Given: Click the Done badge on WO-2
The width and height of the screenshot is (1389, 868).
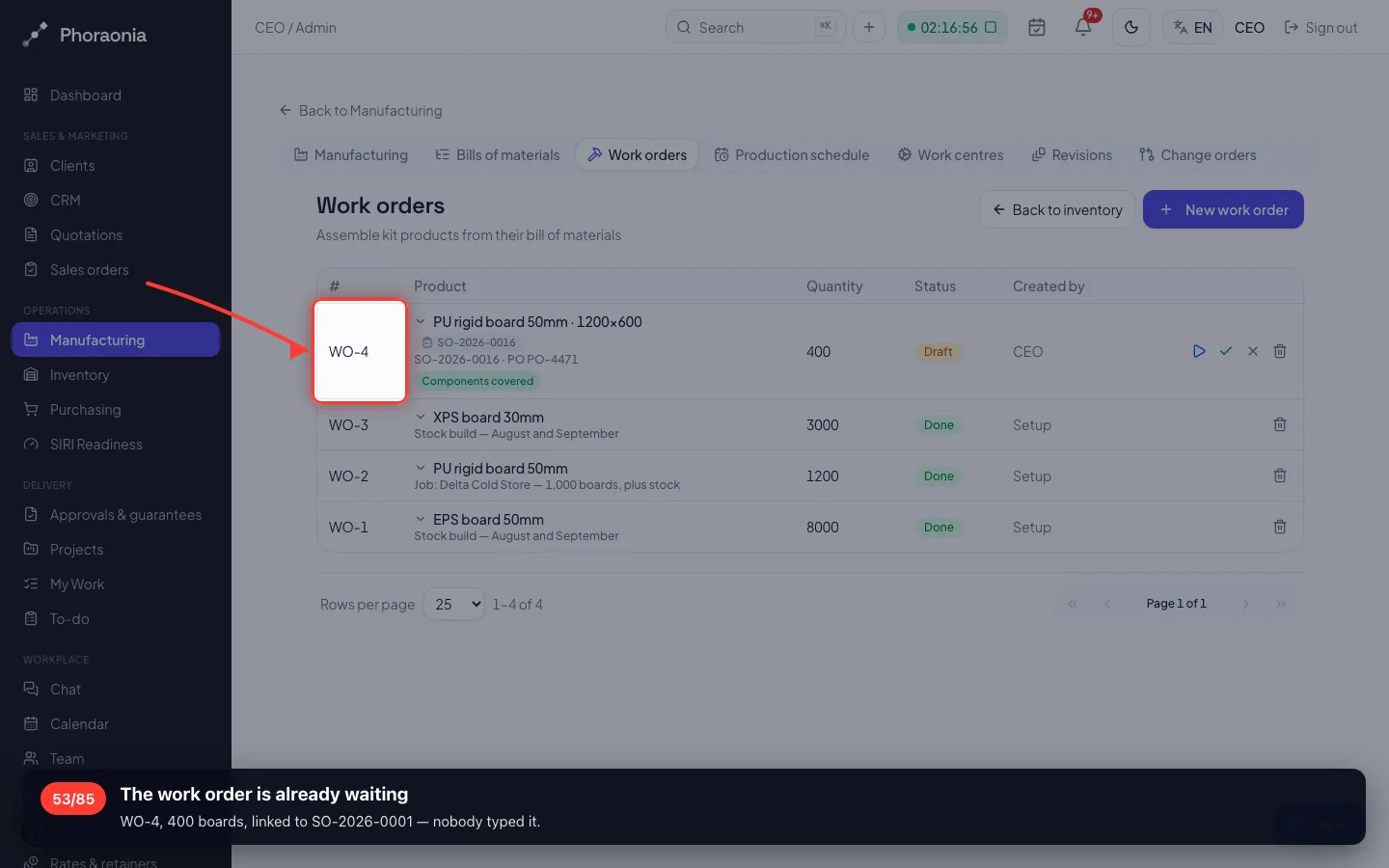Looking at the screenshot, I should [939, 475].
